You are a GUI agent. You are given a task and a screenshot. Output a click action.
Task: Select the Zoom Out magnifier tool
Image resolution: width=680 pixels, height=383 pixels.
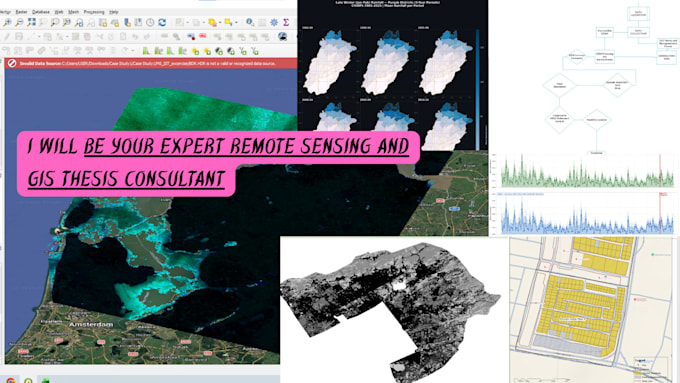coord(20,23)
